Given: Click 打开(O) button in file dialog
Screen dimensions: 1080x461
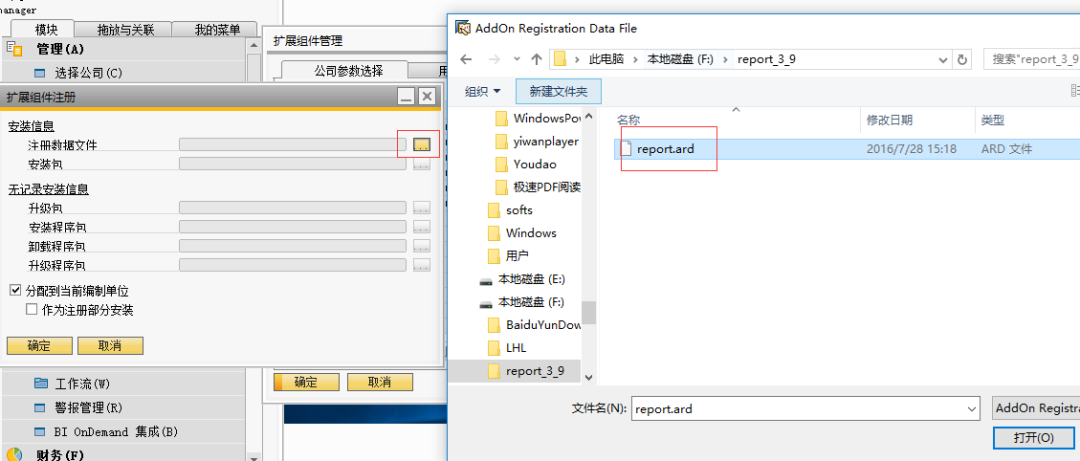Looking at the screenshot, I should (1034, 438).
